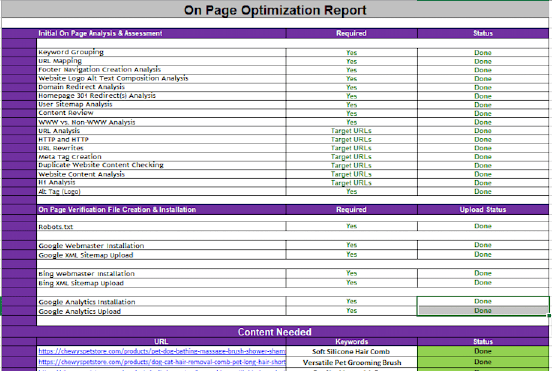Select the 'Content Needed' section header
Image resolution: width=552 pixels, height=371 pixels.
click(275, 332)
